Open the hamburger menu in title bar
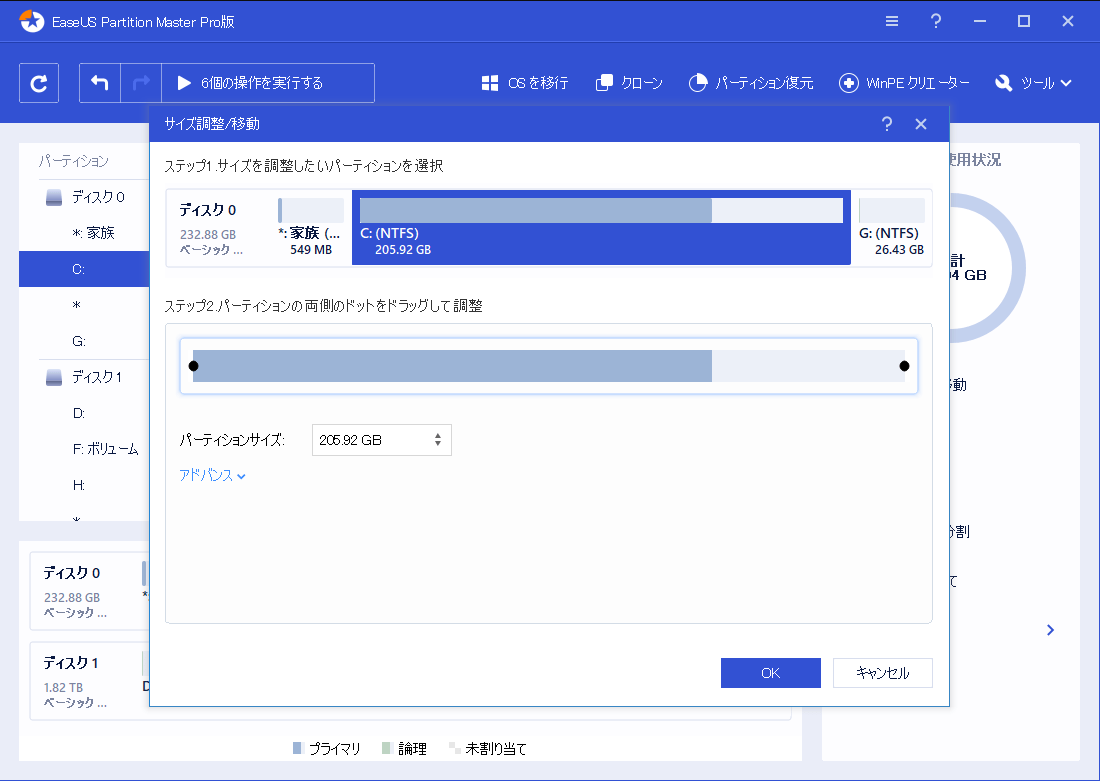 pyautogui.click(x=892, y=21)
